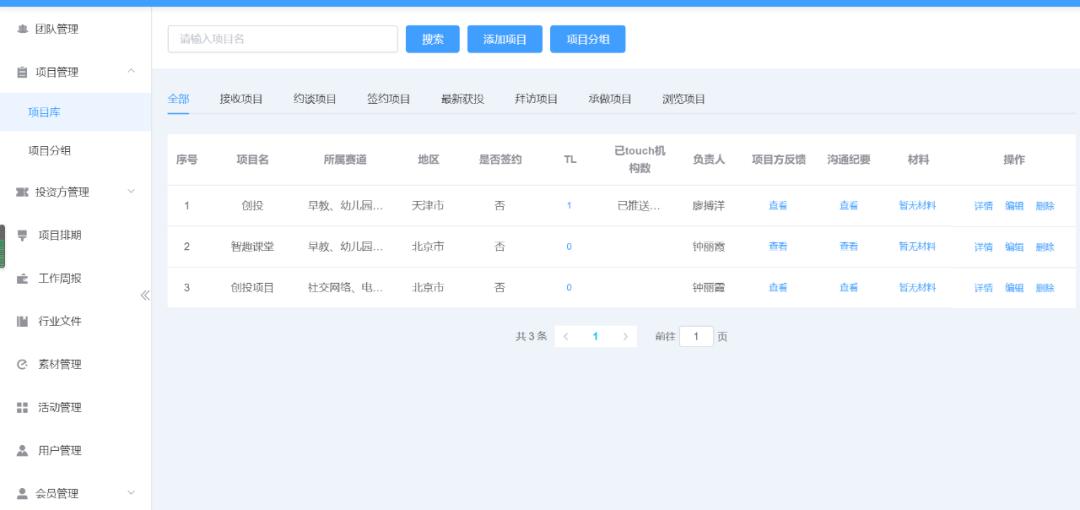Screen dimensions: 1080x510
Task: Switch to the 签约项目 tab
Action: pyautogui.click(x=388, y=99)
